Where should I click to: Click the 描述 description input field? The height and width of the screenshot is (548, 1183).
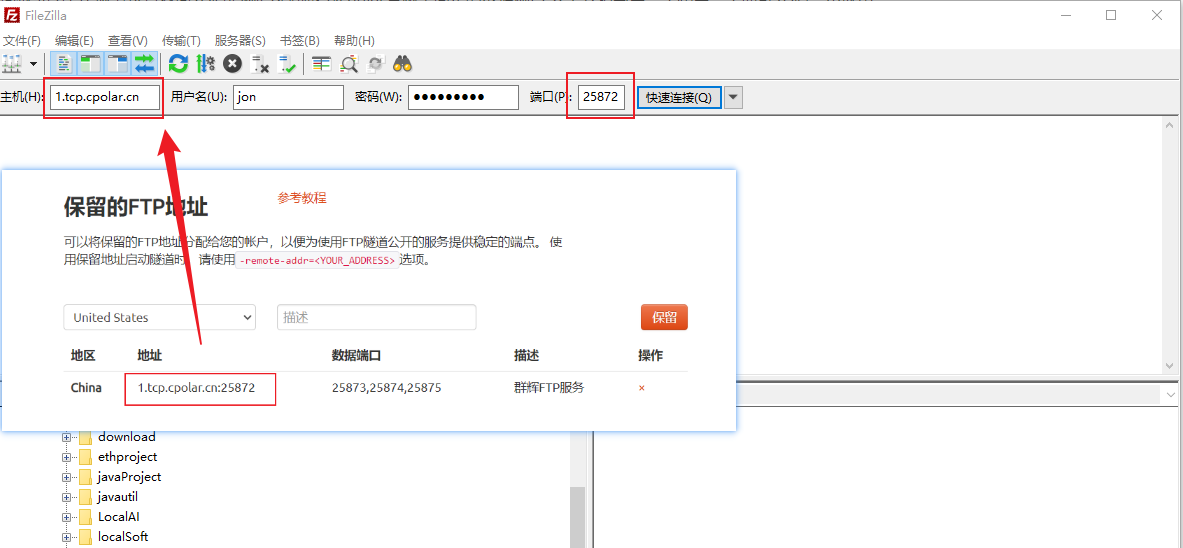(x=376, y=318)
